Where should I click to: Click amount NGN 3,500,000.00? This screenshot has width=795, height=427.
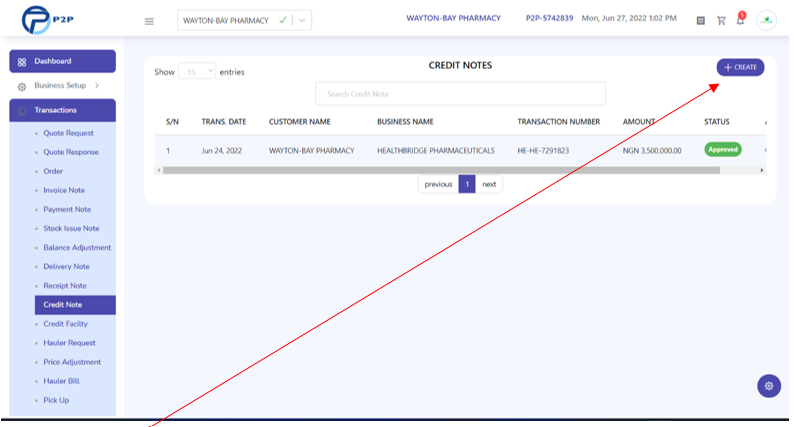tap(652, 151)
